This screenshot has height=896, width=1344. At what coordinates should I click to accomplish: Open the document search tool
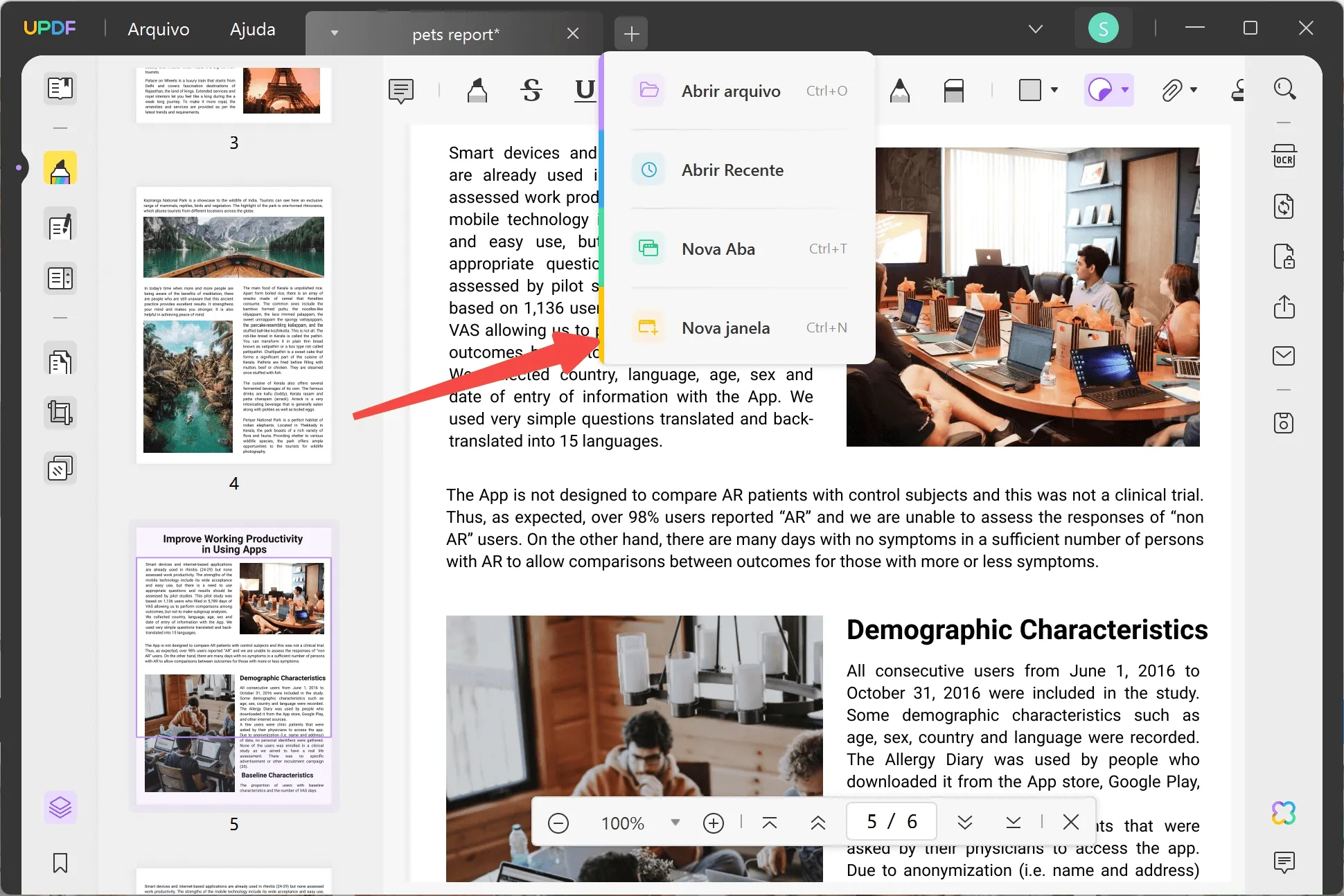[1284, 89]
